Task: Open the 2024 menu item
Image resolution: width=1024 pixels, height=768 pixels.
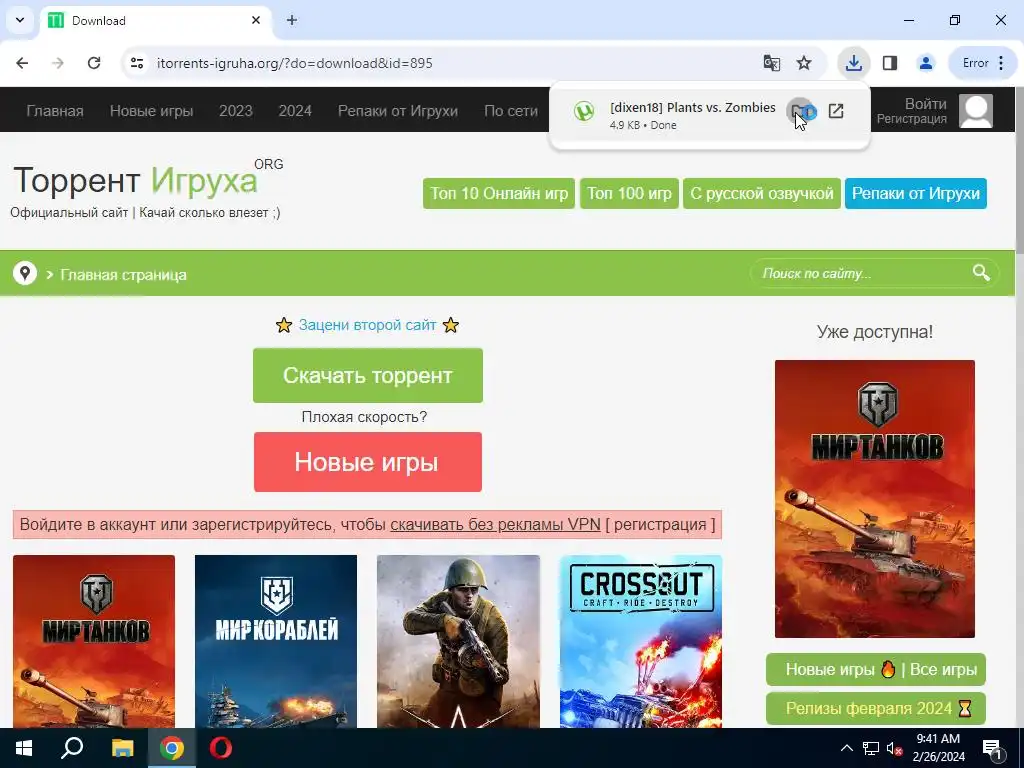Action: click(295, 111)
